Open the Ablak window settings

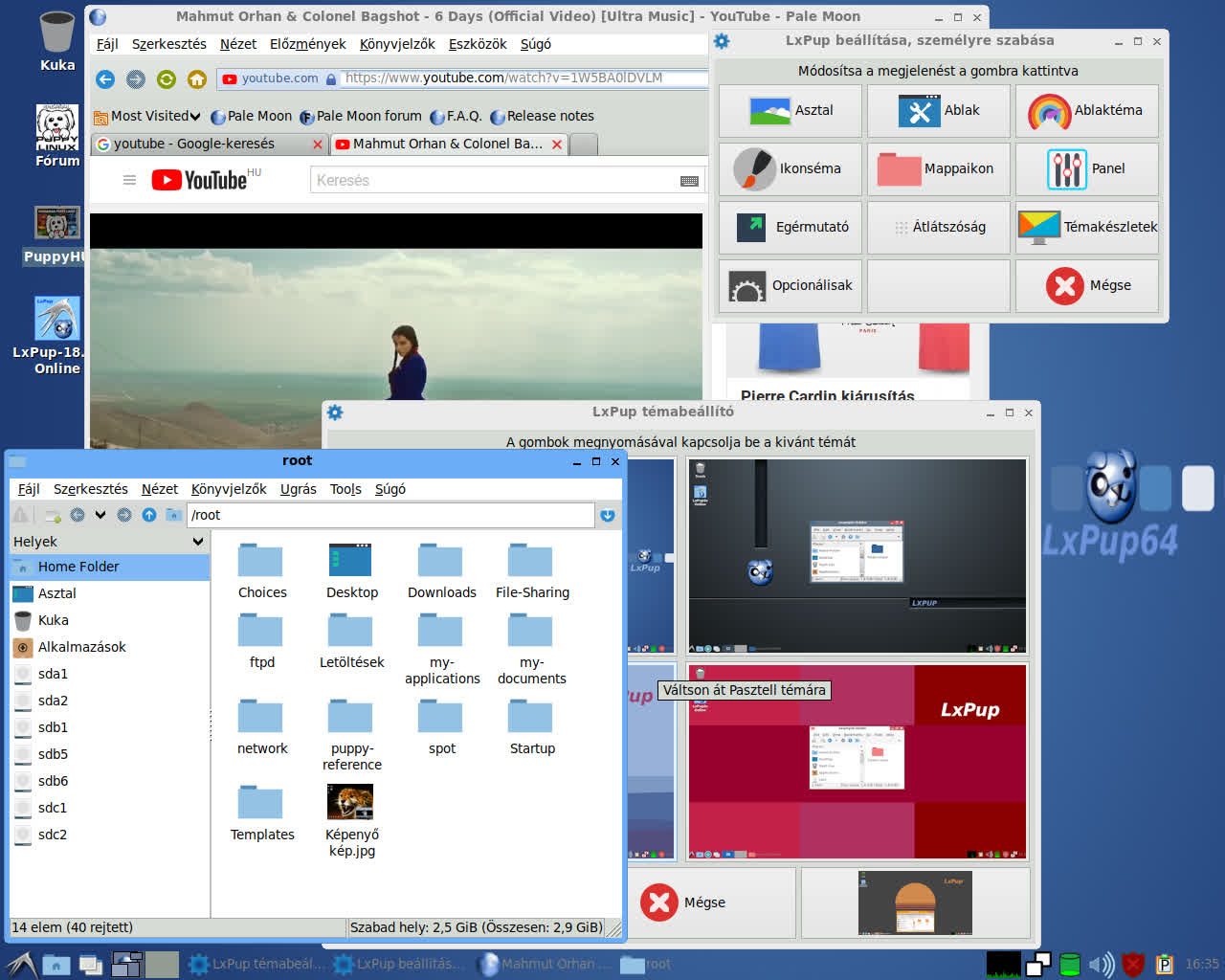point(939,112)
